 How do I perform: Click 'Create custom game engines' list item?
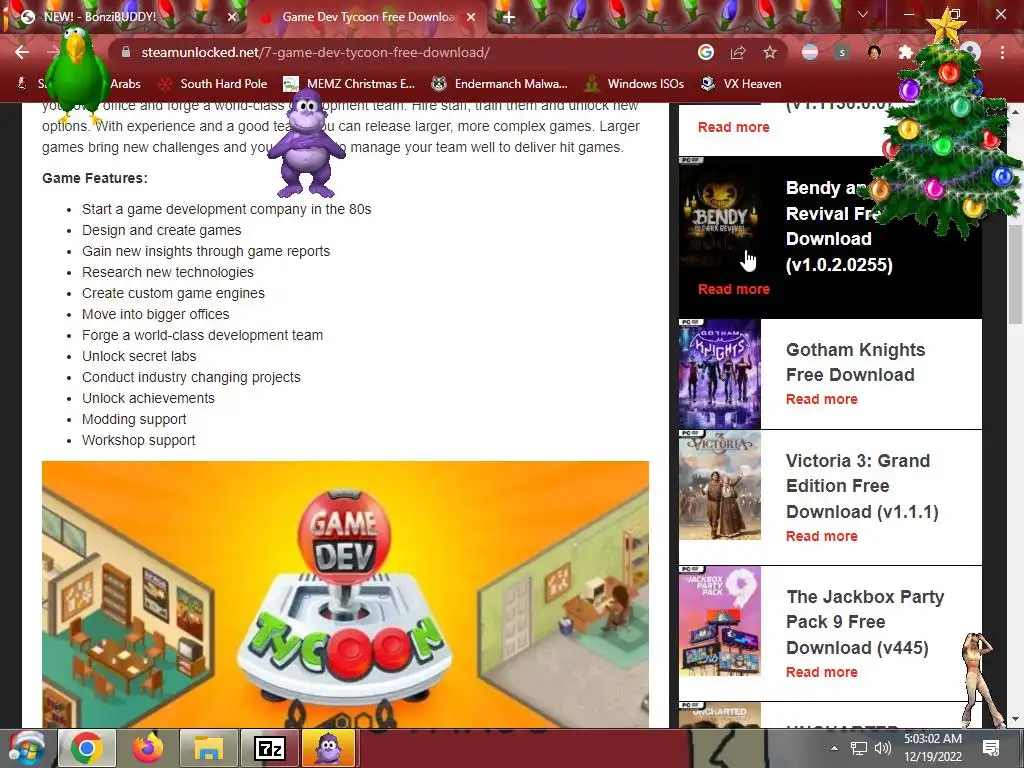pos(173,293)
